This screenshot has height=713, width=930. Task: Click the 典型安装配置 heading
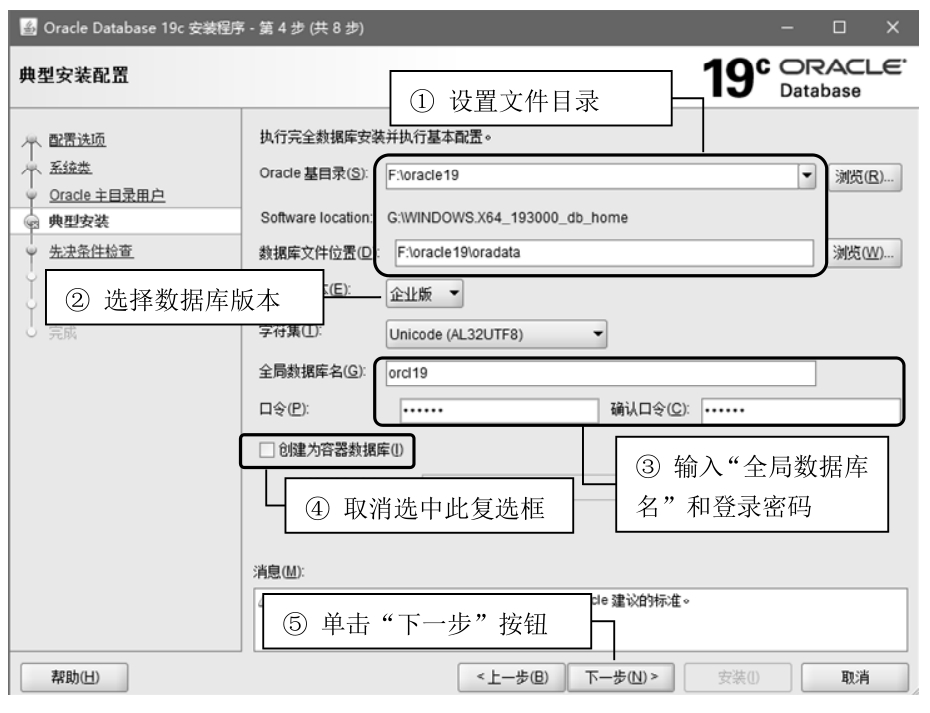[x=74, y=75]
